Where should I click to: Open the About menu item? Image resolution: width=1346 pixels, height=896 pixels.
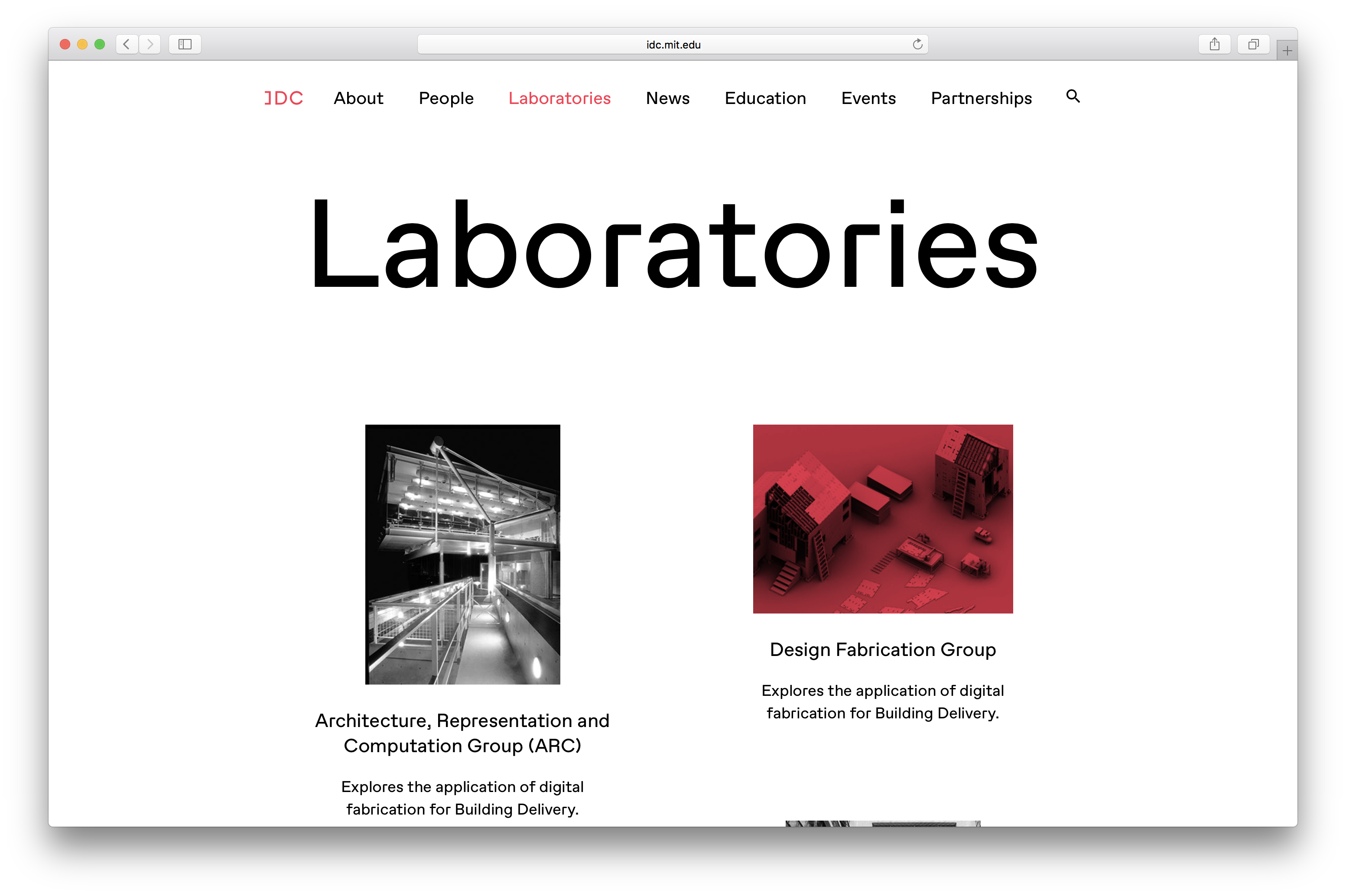(358, 98)
